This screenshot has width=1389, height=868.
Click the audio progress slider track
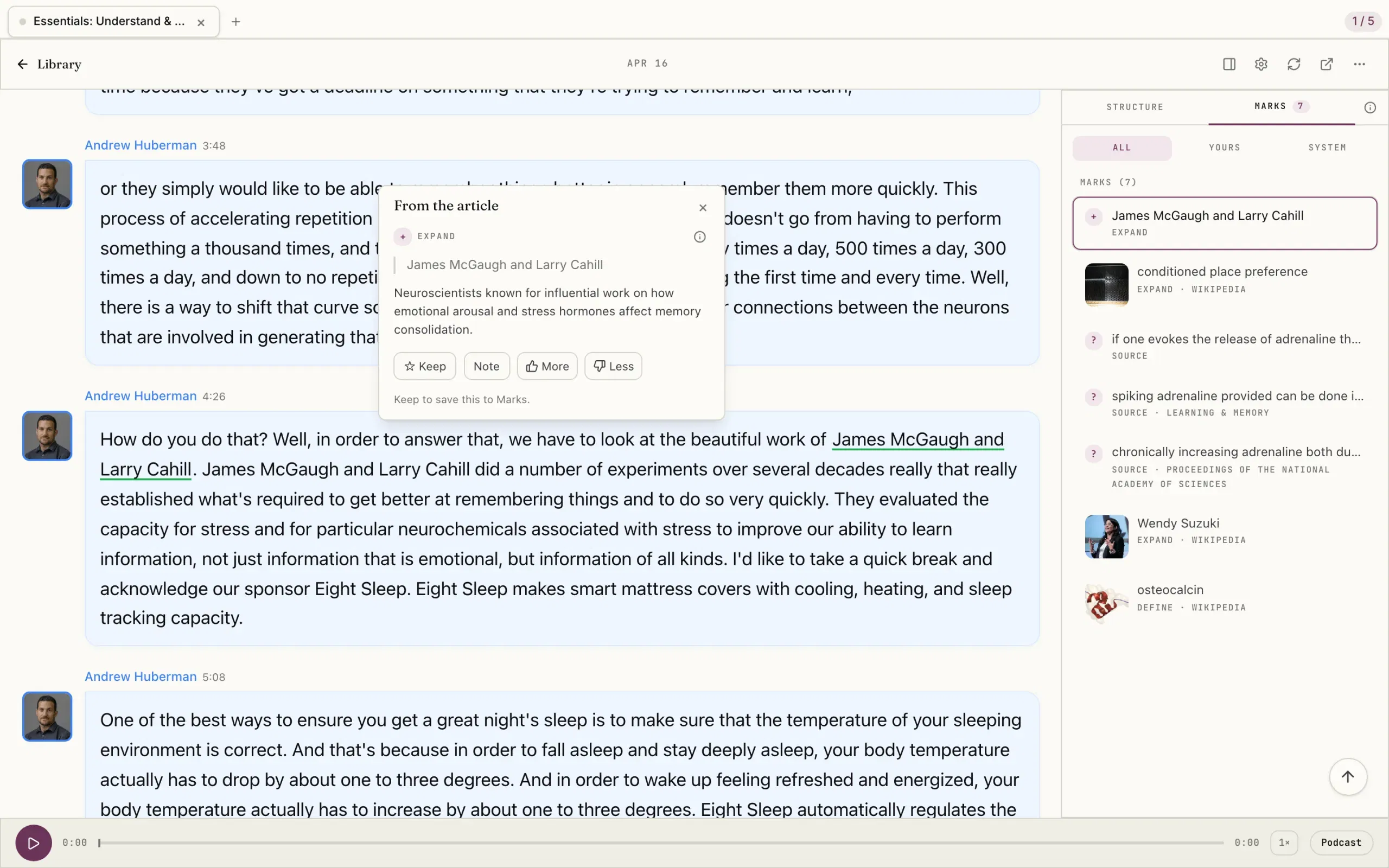661,843
